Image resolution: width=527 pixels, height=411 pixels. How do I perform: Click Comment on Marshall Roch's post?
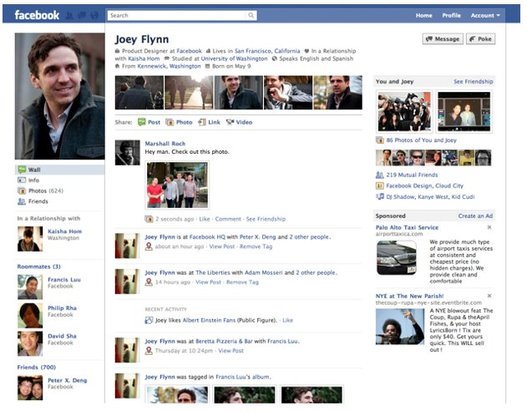coord(228,219)
